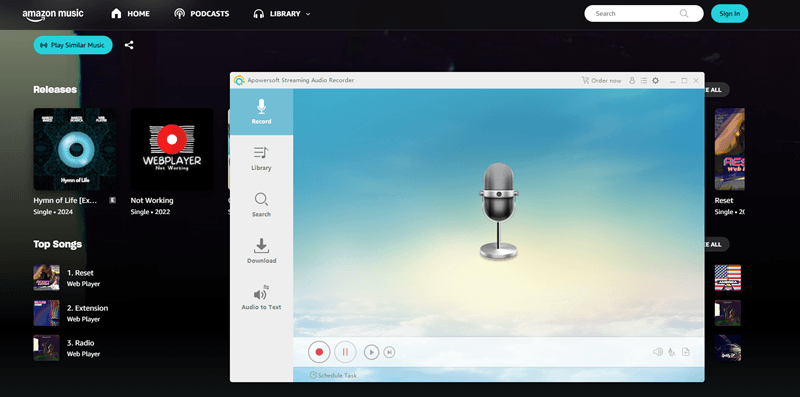Open the Download tab in Apowersoft sidebar

[x=261, y=251]
